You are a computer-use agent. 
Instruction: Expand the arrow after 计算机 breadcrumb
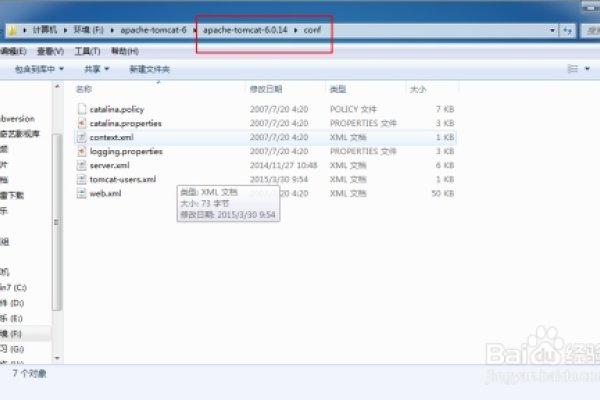click(x=65, y=30)
